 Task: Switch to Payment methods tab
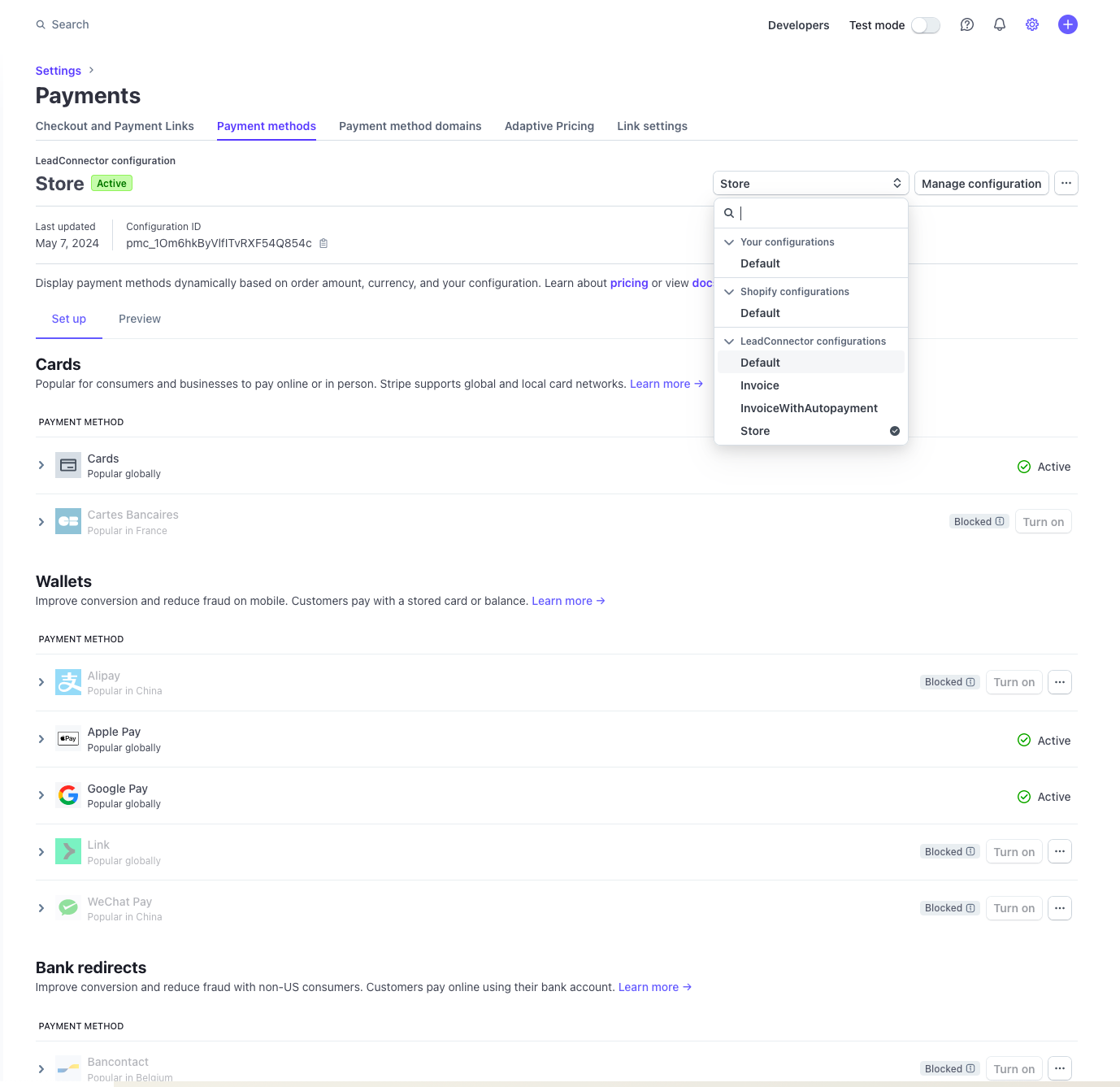click(x=267, y=126)
